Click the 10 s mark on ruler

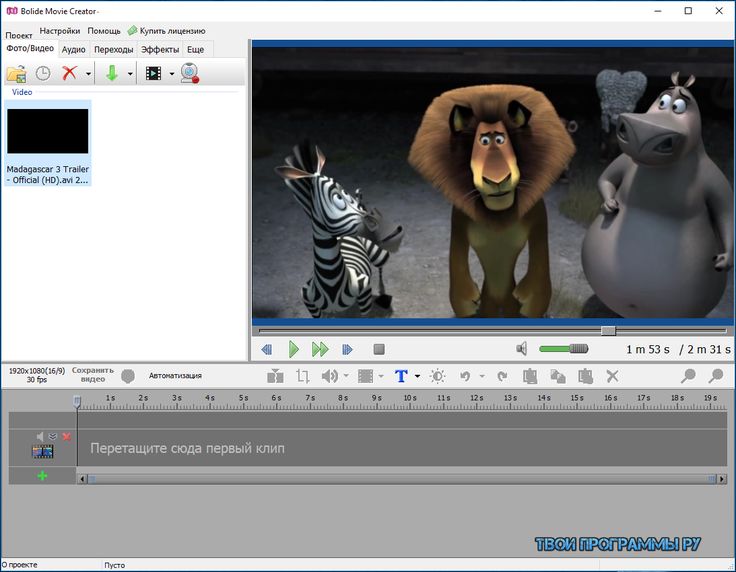pyautogui.click(x=410, y=398)
